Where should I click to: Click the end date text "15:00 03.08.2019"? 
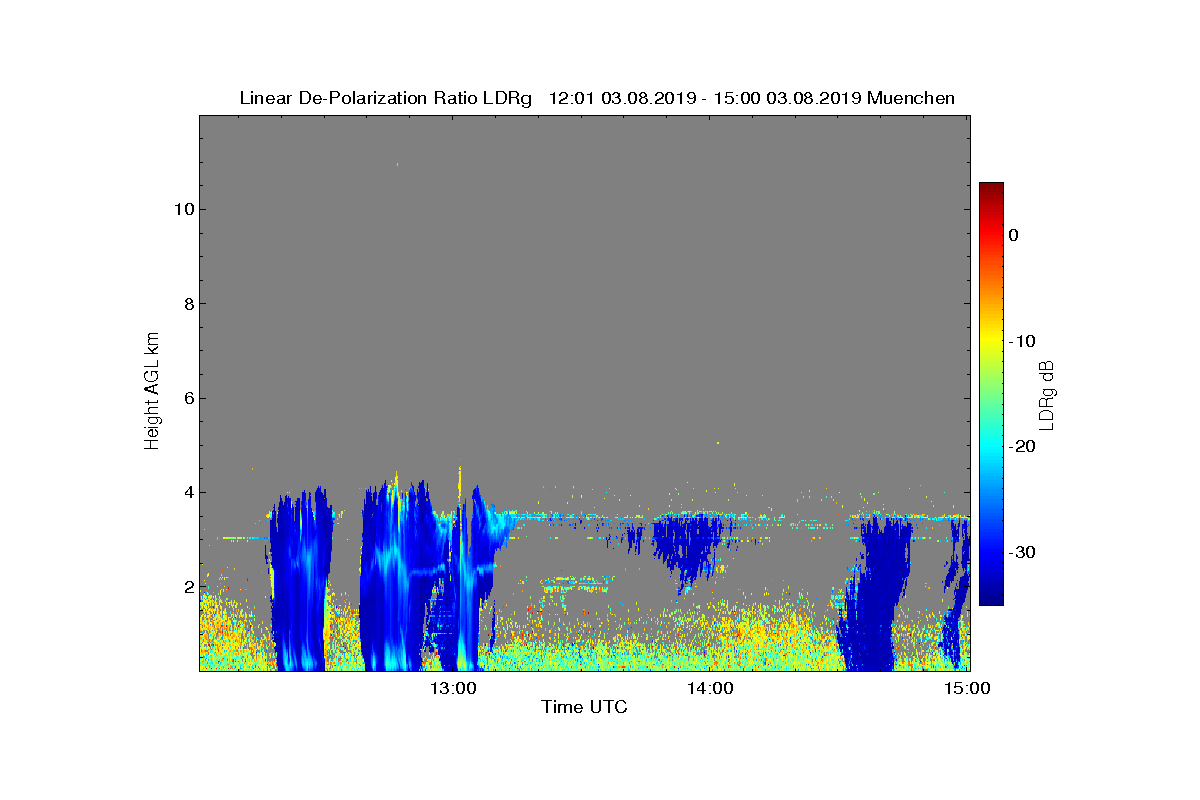788,98
